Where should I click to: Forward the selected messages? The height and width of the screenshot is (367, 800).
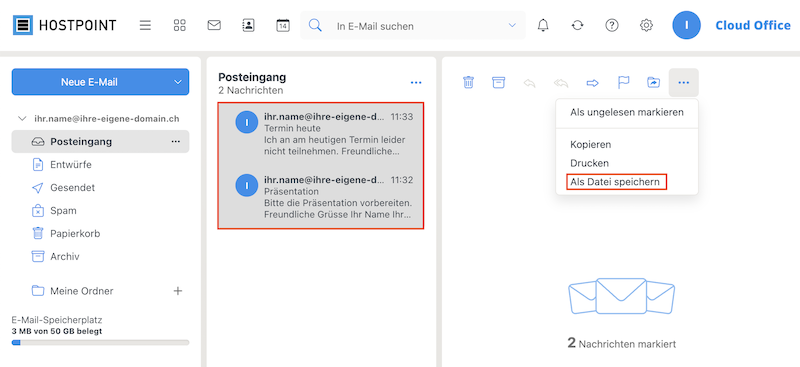(x=592, y=83)
